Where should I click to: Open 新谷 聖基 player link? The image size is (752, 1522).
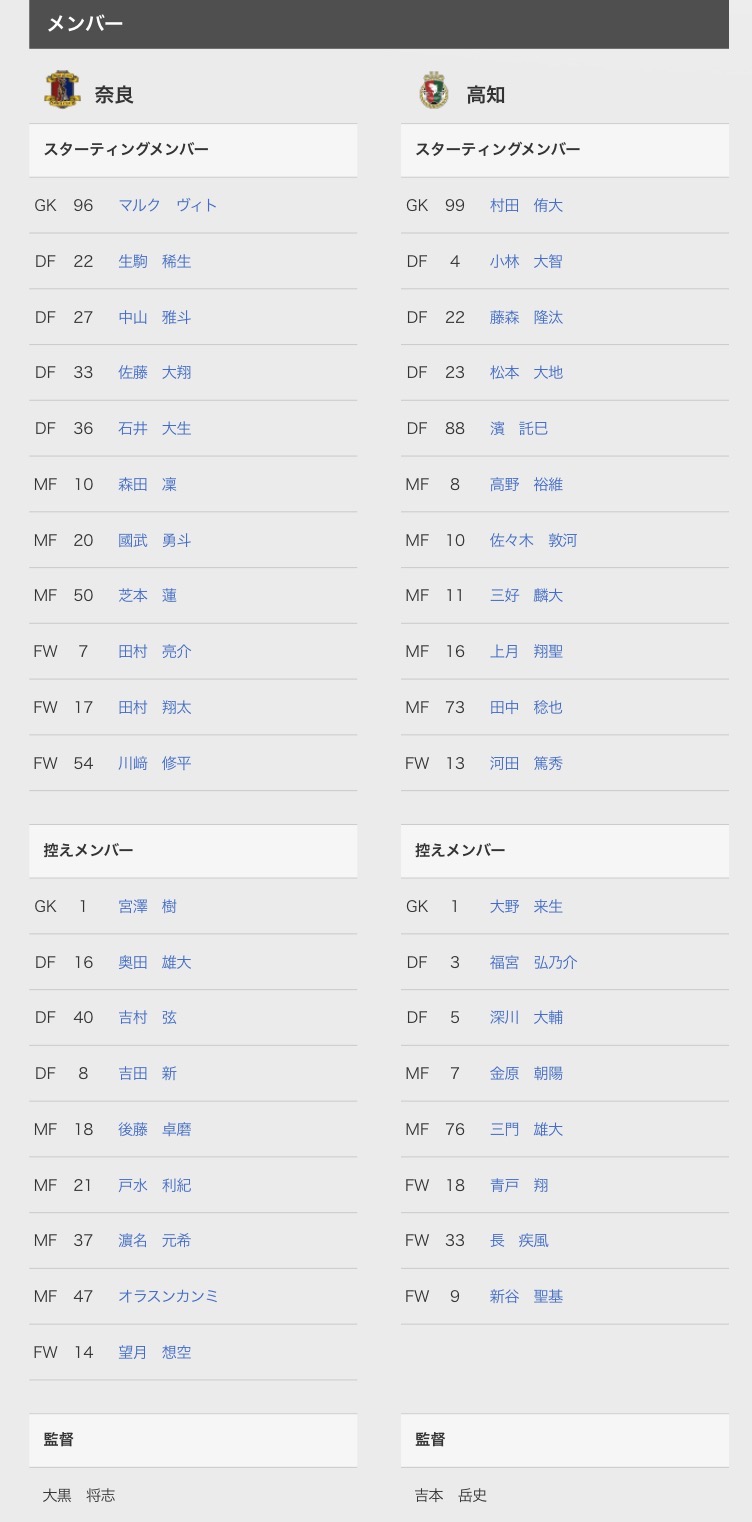526,1296
